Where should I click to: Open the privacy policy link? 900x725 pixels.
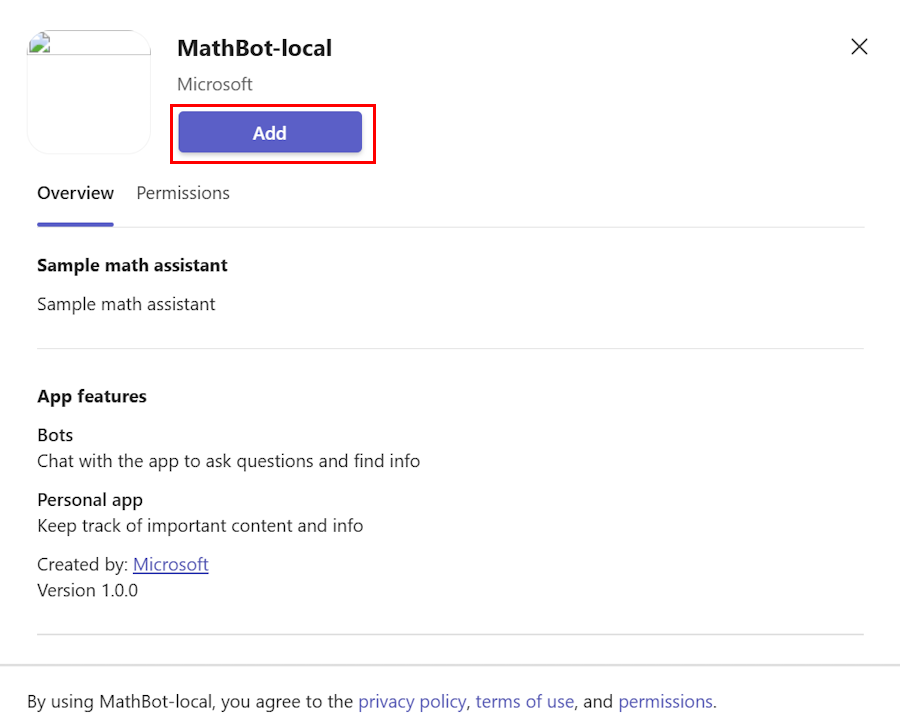point(412,701)
